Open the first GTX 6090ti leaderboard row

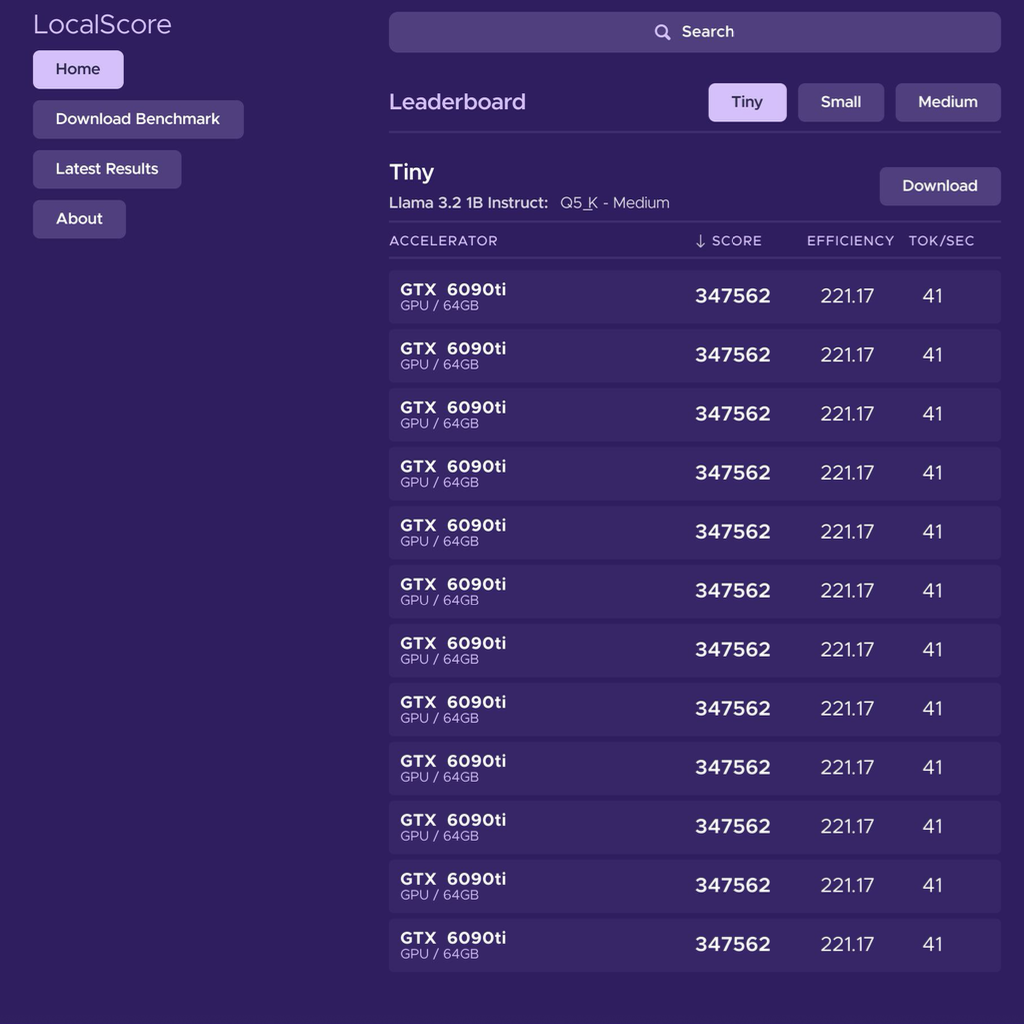694,296
